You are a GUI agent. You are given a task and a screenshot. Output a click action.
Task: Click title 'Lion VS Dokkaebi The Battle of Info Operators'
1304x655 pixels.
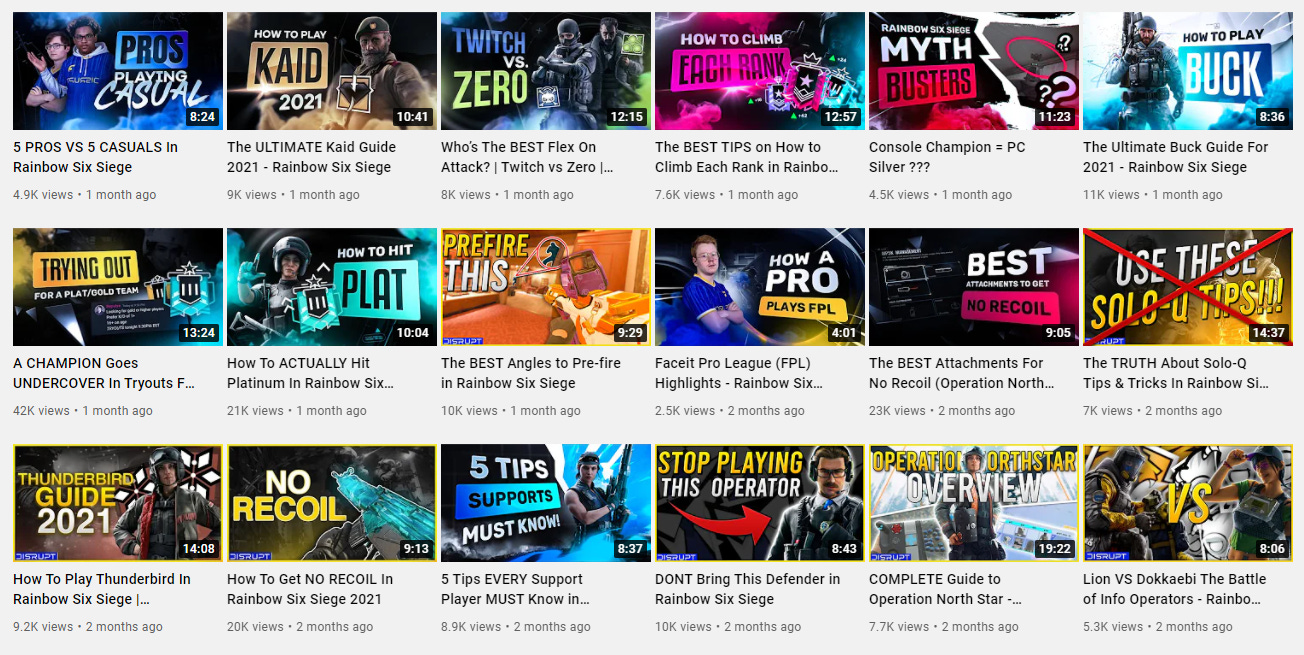[1175, 589]
